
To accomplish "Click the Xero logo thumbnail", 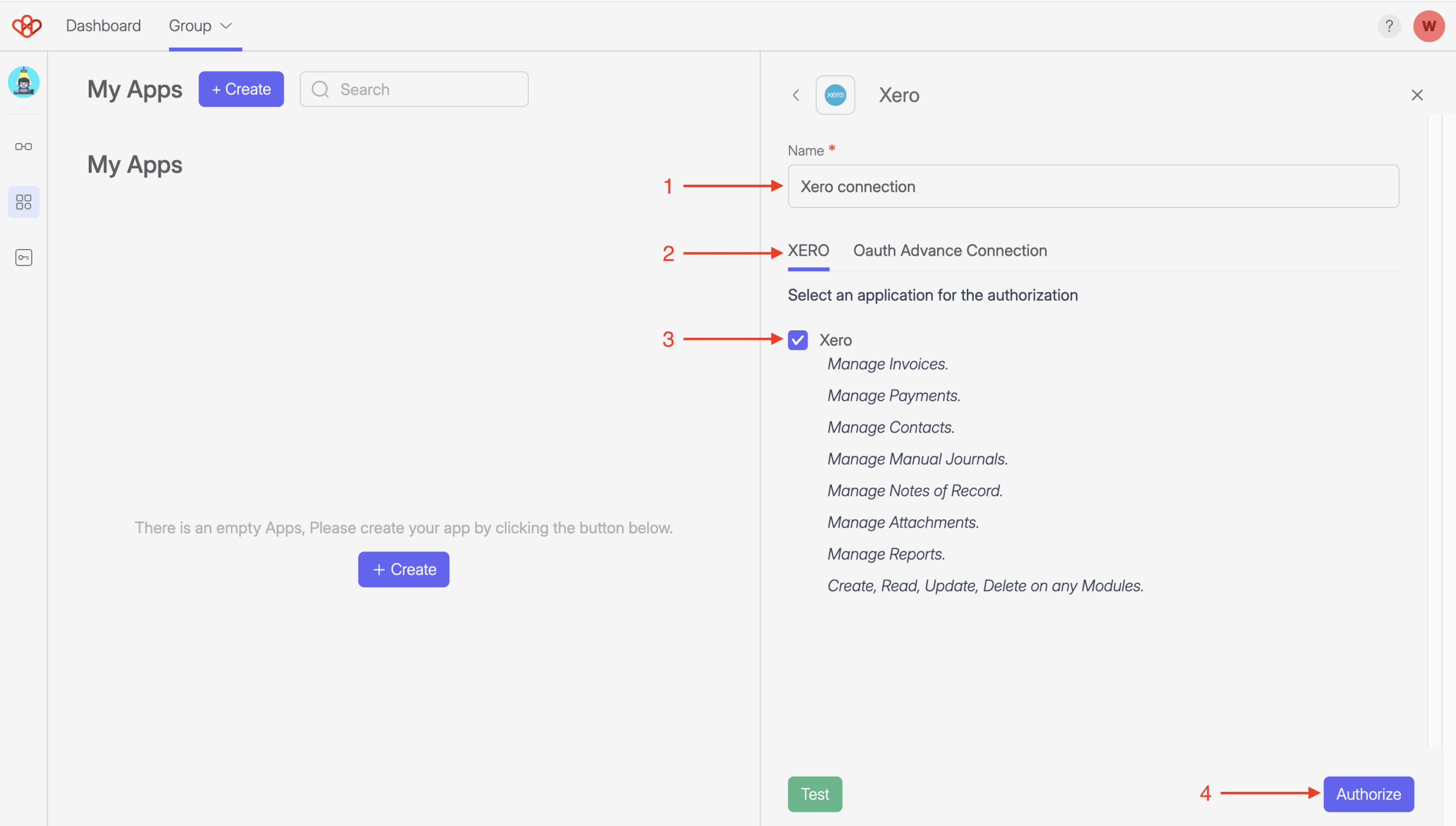I will [835, 95].
